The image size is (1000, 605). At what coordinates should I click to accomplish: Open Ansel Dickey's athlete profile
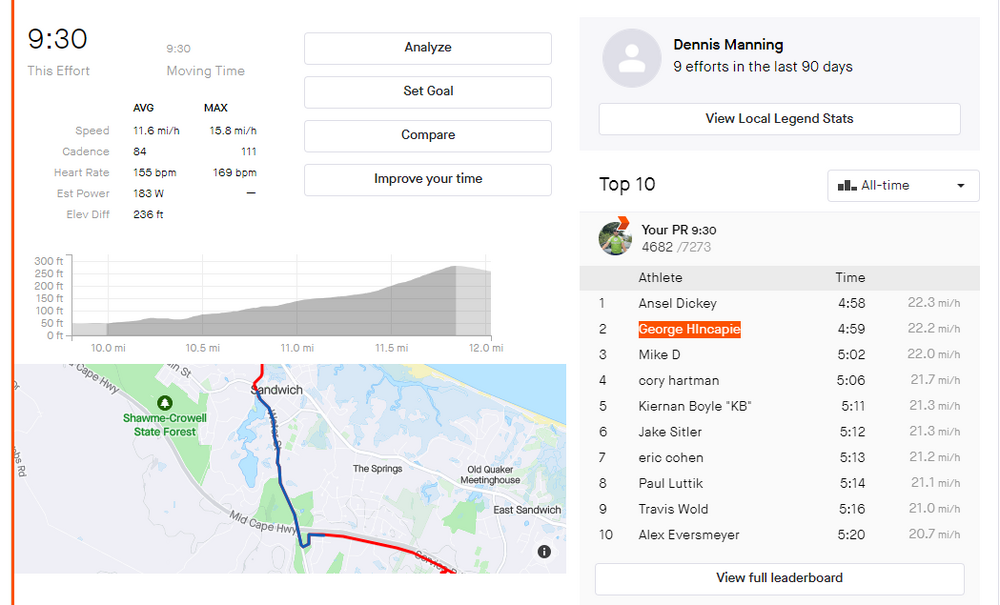click(677, 303)
